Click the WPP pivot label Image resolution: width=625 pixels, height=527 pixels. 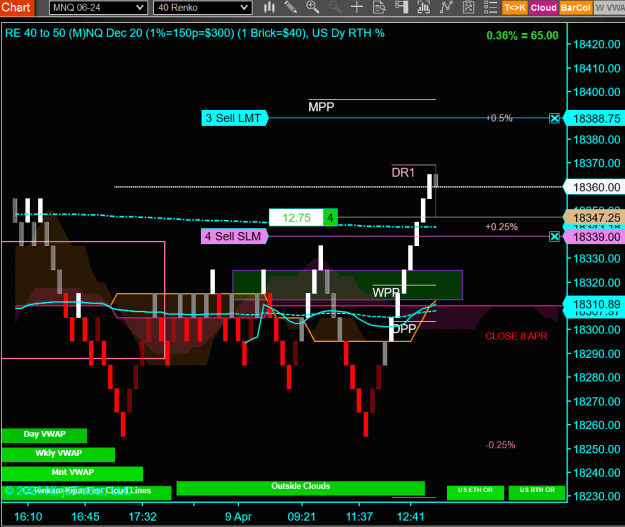(386, 293)
